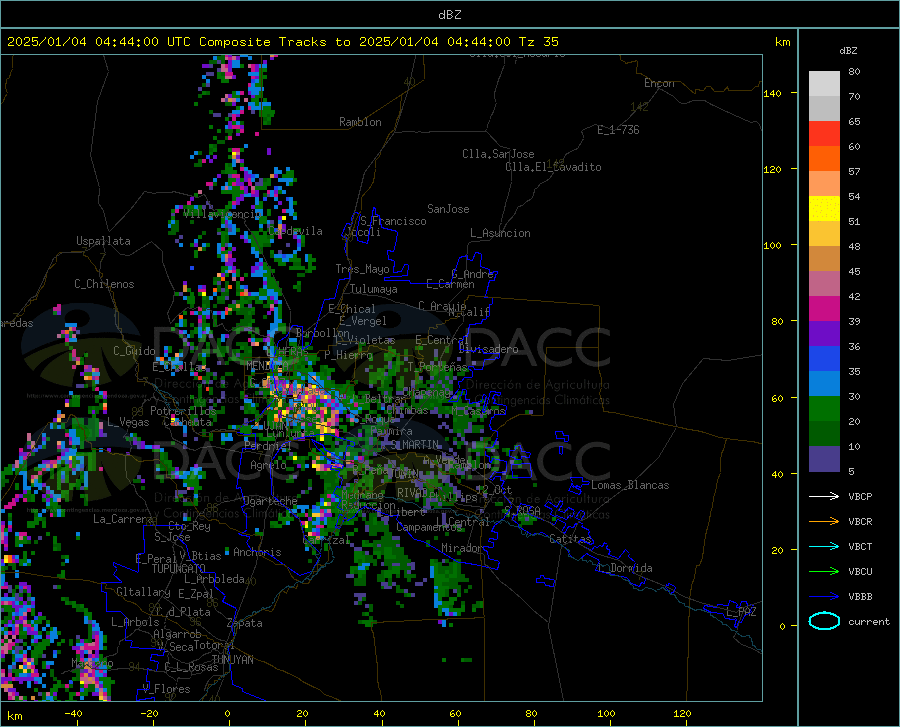This screenshot has height=727, width=900.
Task: Click the L_Dormida label
Action: (x=625, y=568)
